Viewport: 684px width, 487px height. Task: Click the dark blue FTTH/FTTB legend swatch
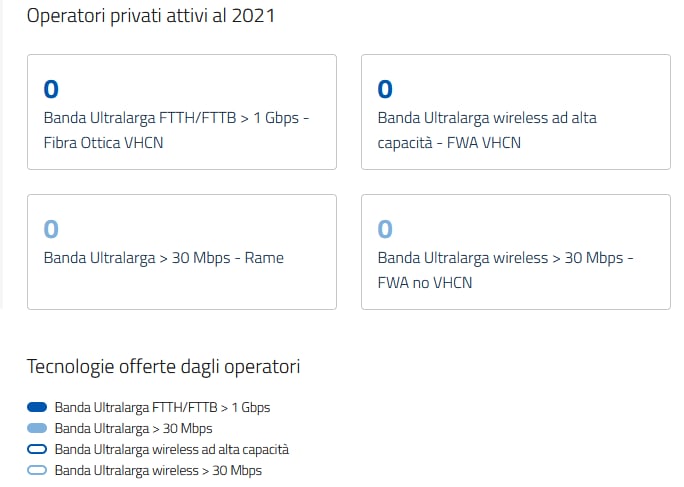[38, 407]
